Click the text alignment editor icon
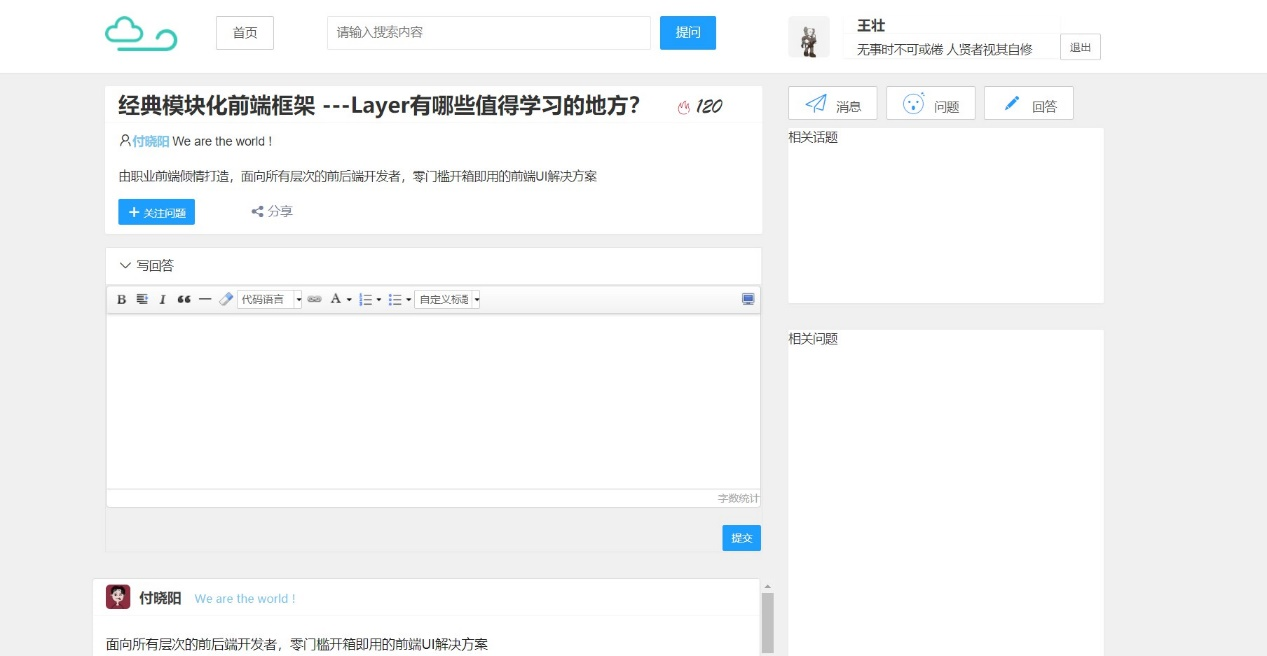This screenshot has height=656, width=1267. coord(142,299)
